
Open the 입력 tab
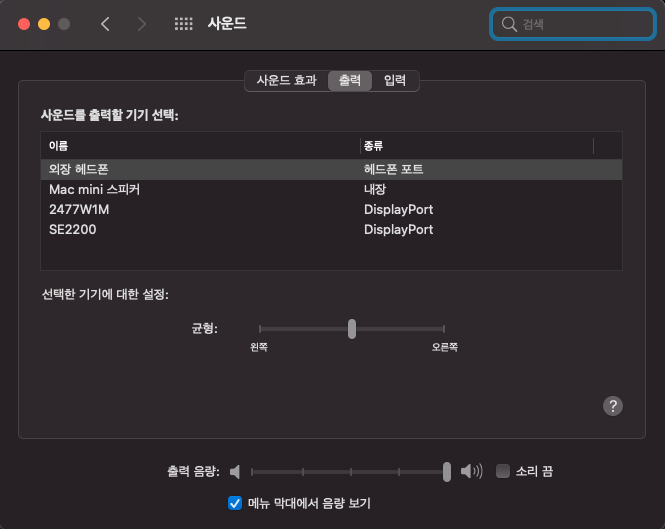pyautogui.click(x=395, y=81)
